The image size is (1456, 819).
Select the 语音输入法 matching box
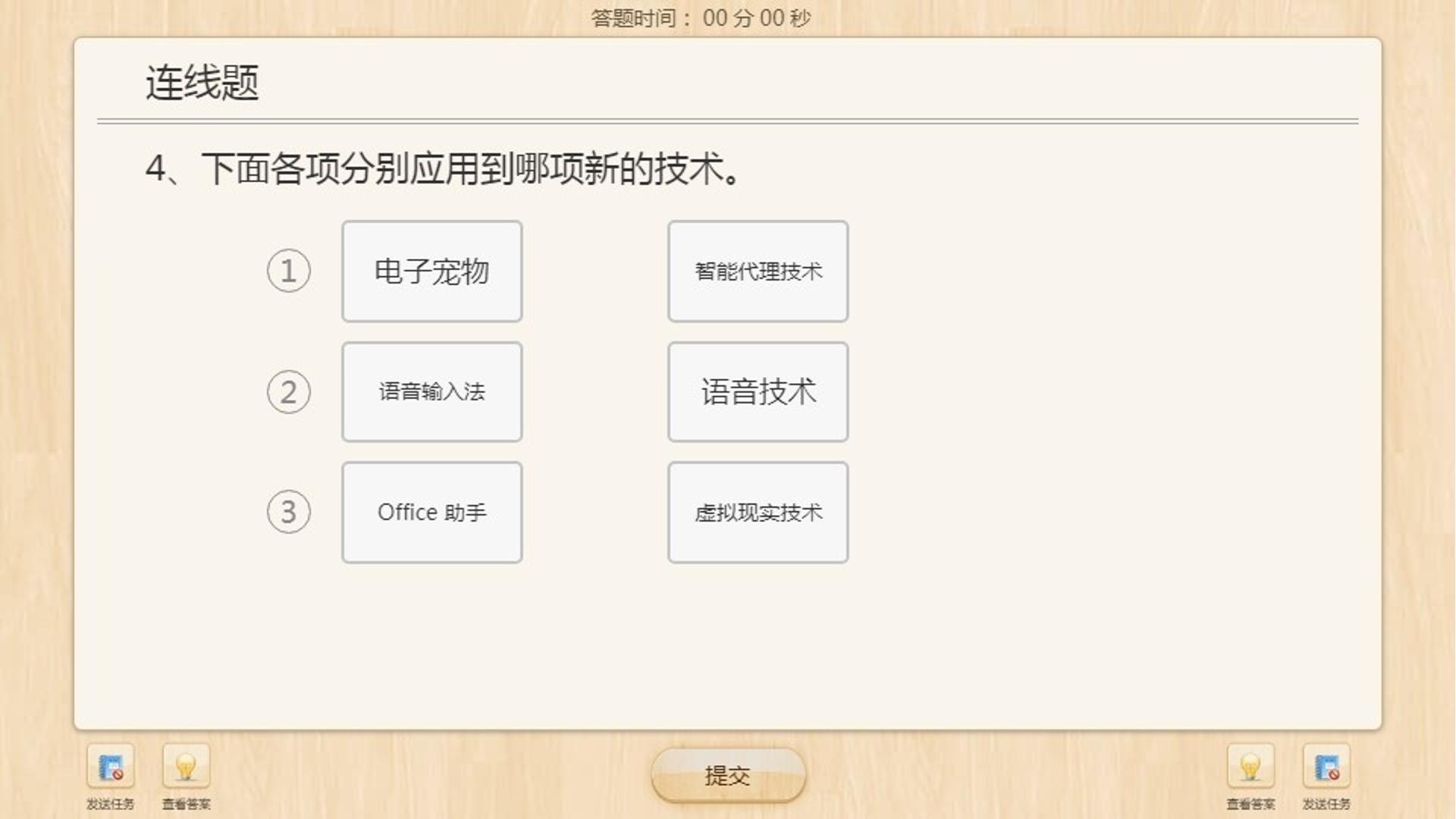[432, 392]
